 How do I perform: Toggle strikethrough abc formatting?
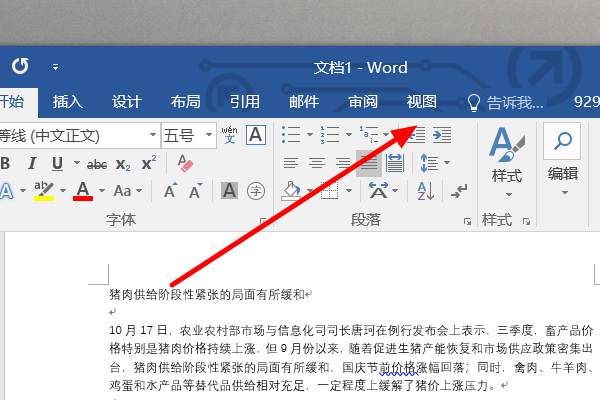(x=96, y=165)
